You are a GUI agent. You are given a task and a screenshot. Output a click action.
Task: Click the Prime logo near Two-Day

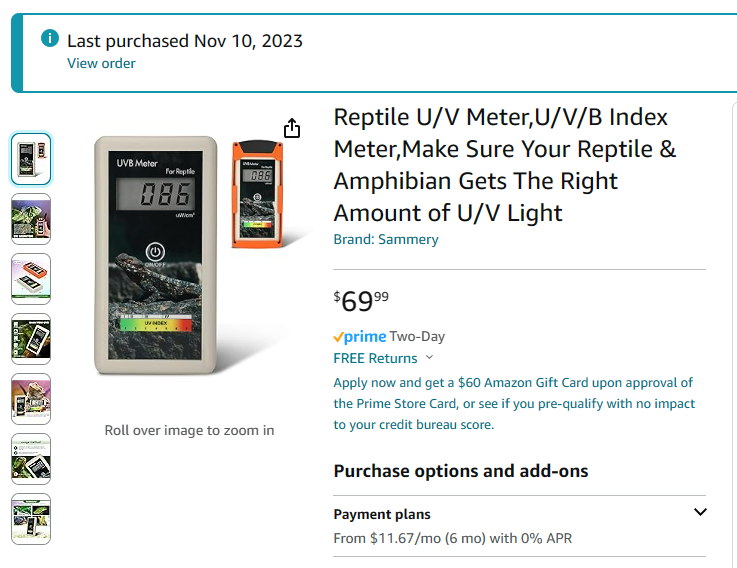(360, 337)
